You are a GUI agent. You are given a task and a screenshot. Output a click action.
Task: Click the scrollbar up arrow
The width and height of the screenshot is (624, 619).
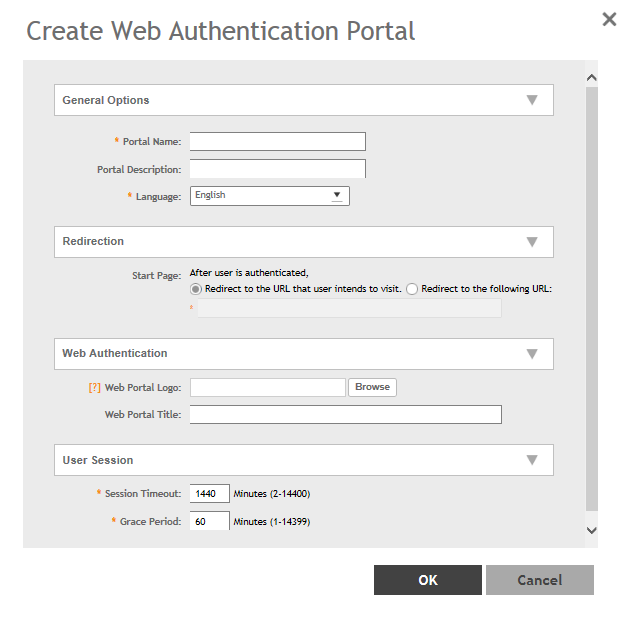point(591,77)
